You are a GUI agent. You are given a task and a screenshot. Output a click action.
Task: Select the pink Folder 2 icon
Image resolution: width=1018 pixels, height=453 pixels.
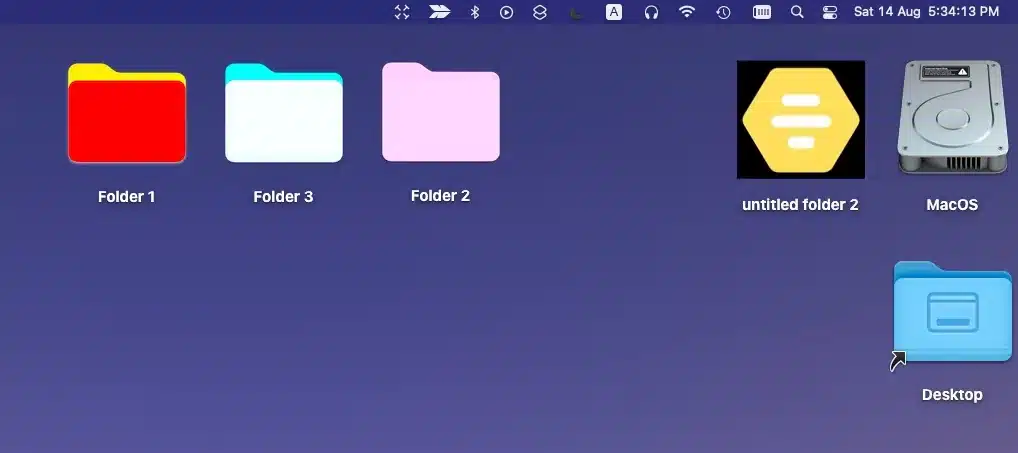pos(441,112)
